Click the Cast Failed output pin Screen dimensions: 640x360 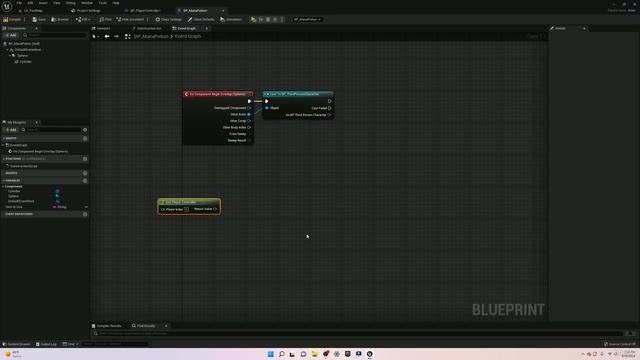[x=330, y=108]
